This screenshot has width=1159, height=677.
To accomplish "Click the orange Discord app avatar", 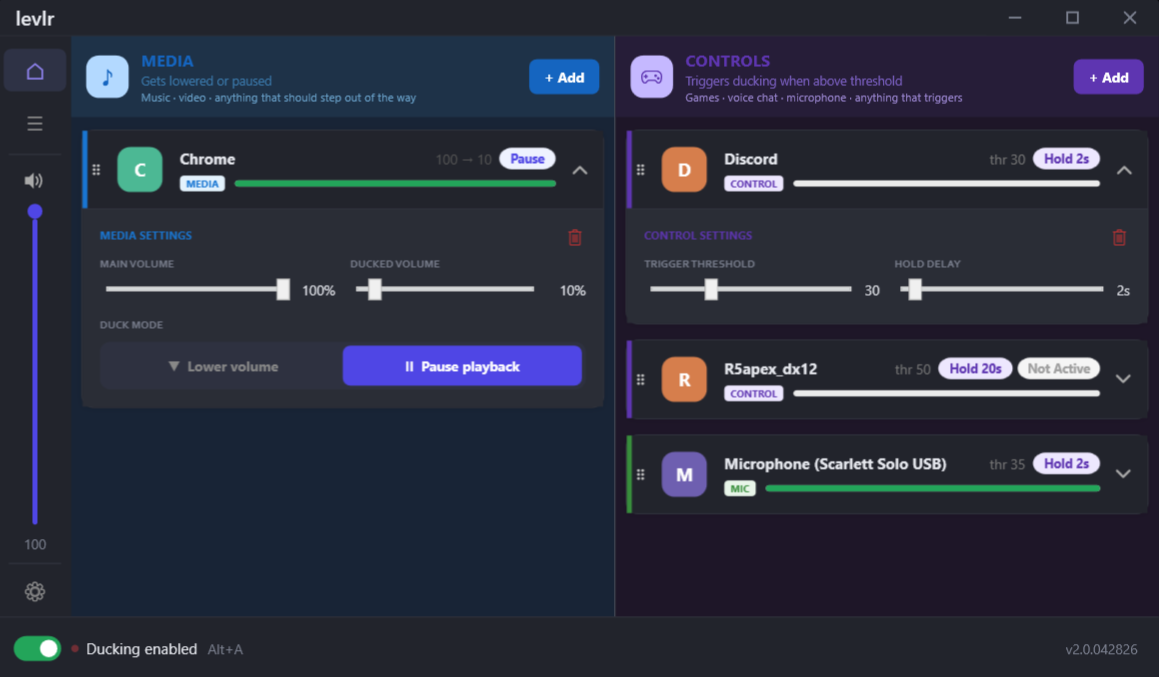I will point(684,170).
